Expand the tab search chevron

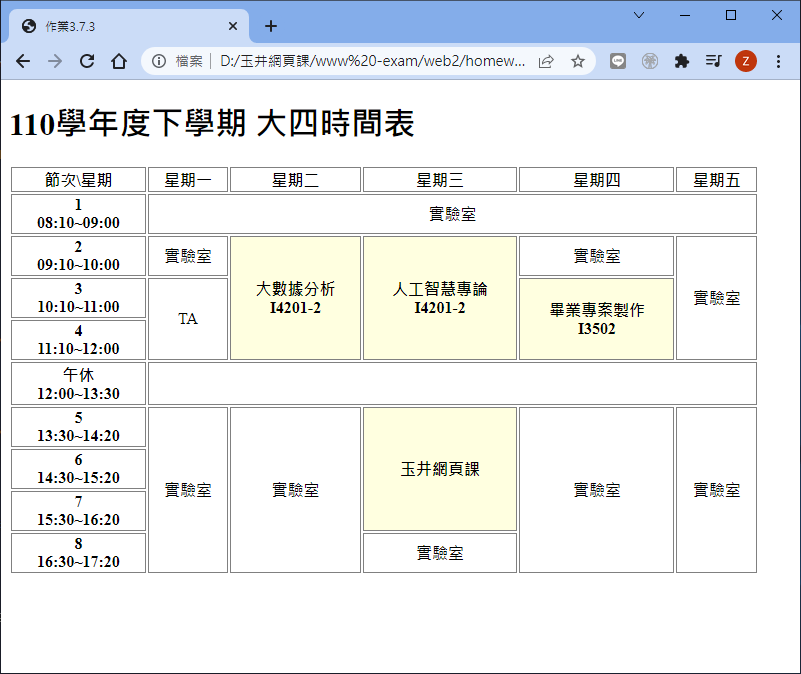[x=640, y=15]
